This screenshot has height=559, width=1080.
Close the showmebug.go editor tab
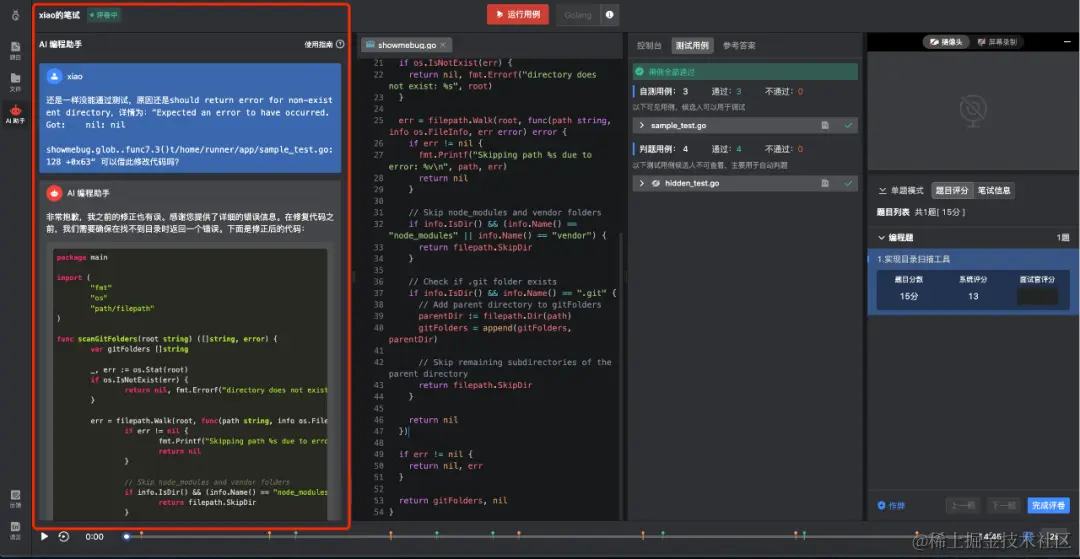tap(443, 45)
